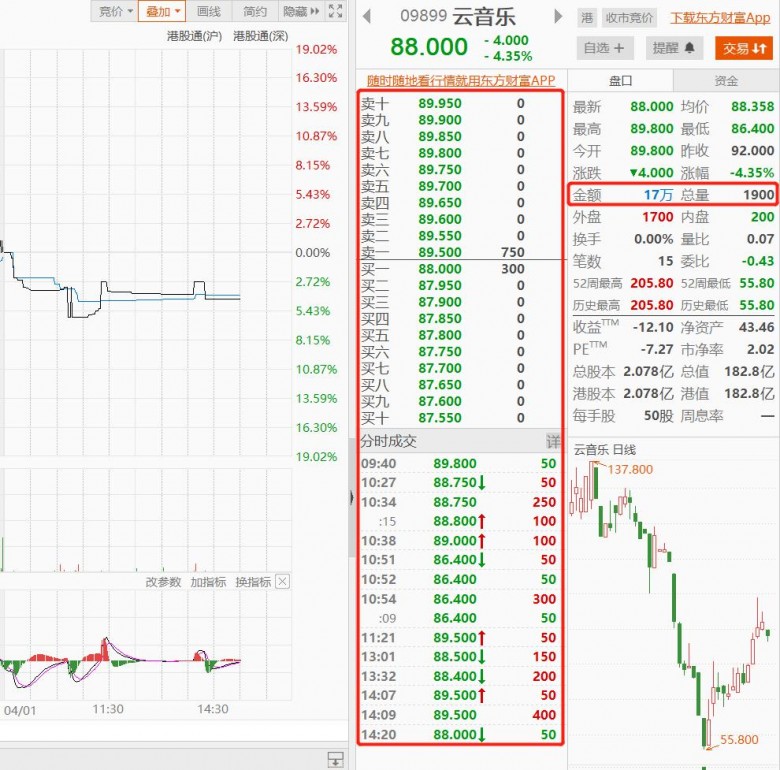
Task: Open 随时随地看行情 APP promo link
Action: pos(461,81)
